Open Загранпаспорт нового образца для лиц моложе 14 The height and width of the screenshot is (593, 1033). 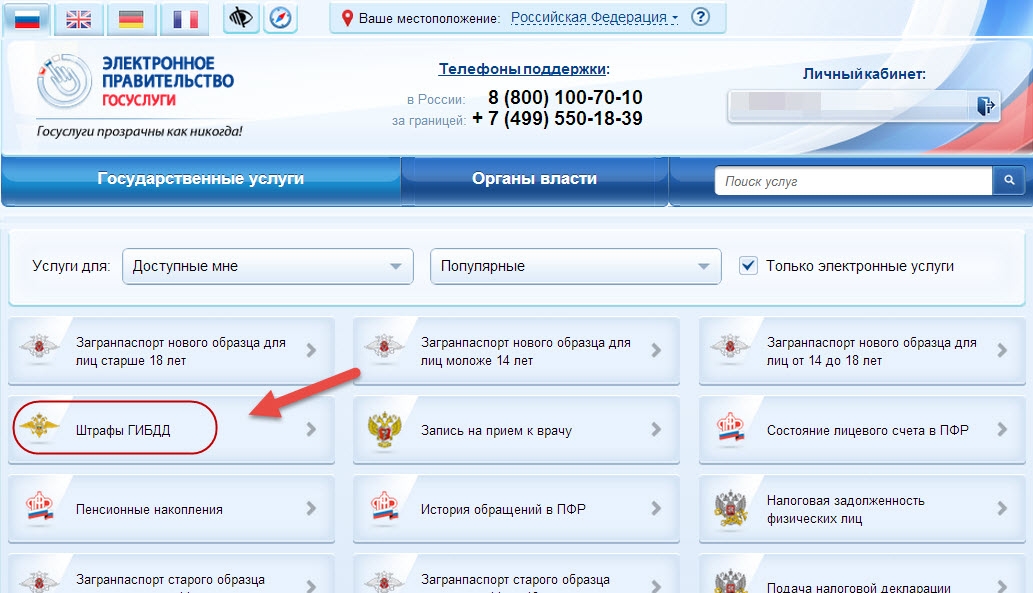point(516,351)
